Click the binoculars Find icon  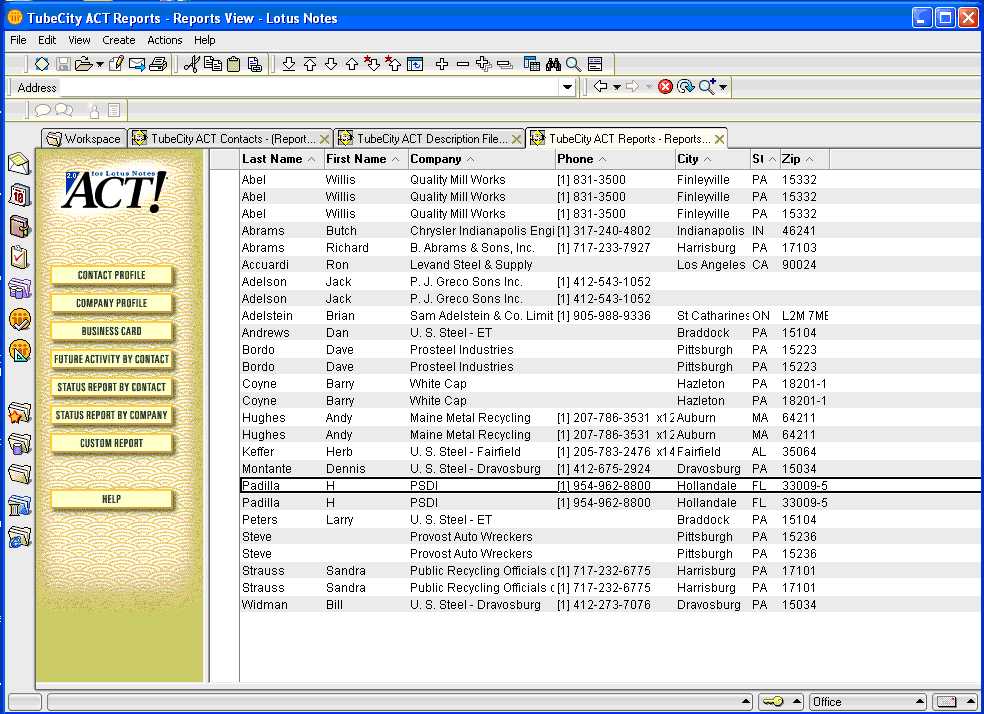pyautogui.click(x=553, y=64)
